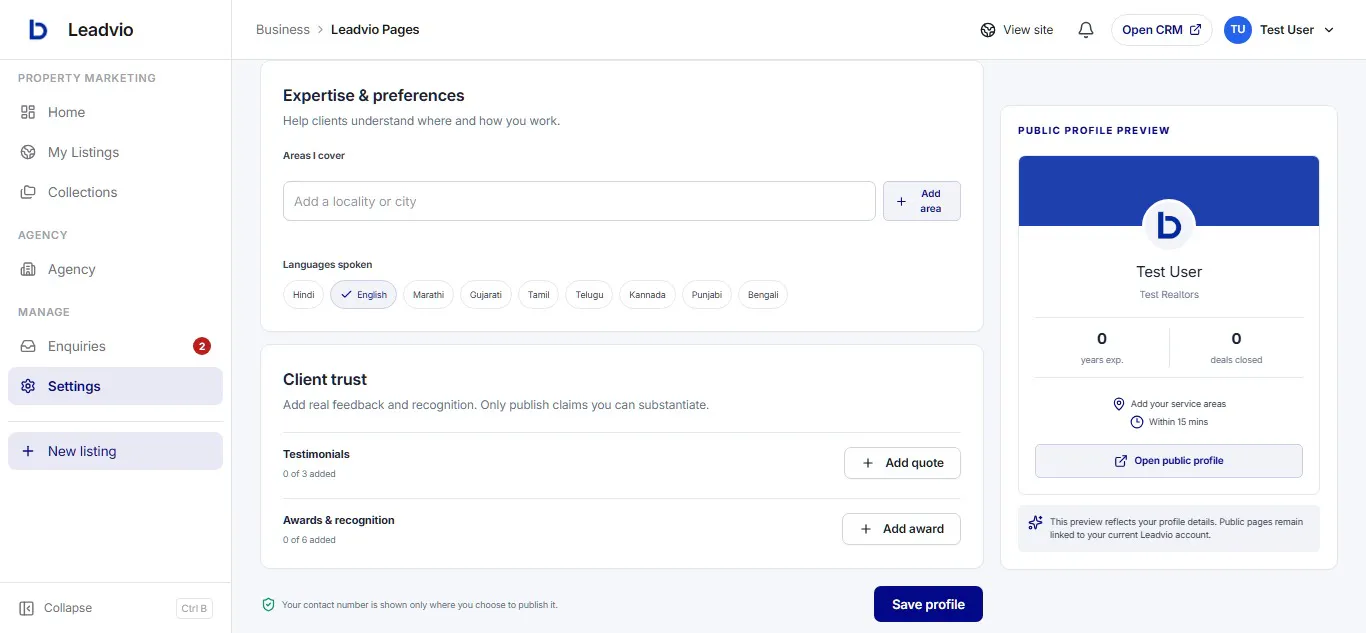Click the Enquiries inbox icon
The width and height of the screenshot is (1366, 633).
click(28, 346)
